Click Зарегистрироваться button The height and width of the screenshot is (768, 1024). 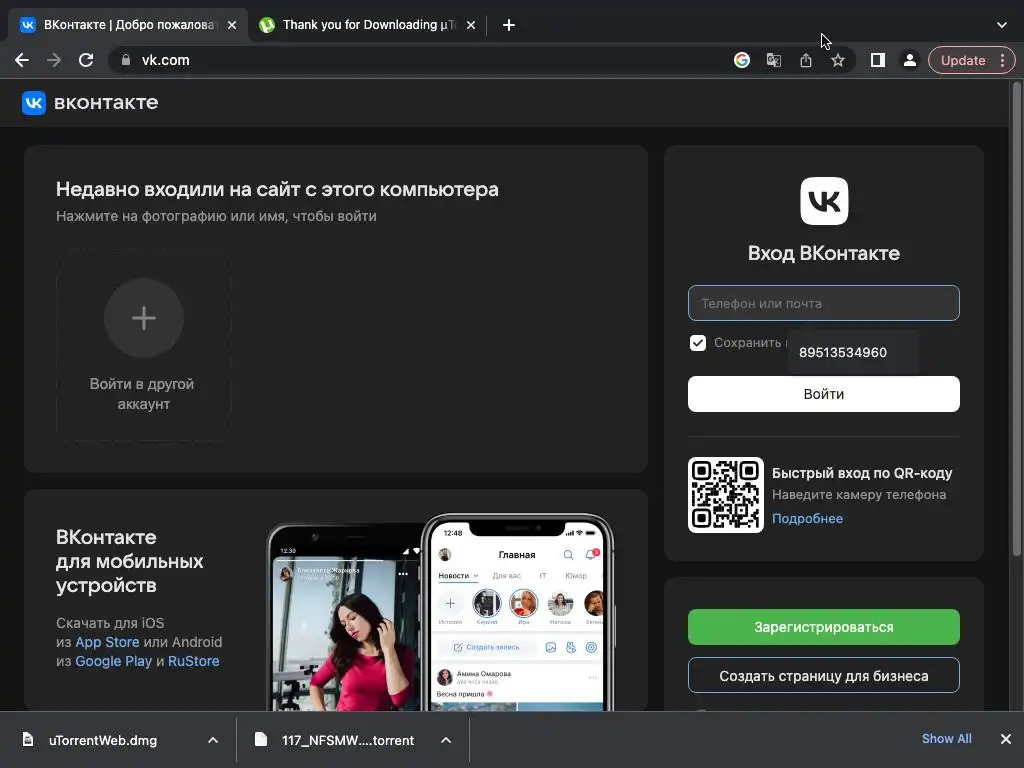pyautogui.click(x=824, y=627)
